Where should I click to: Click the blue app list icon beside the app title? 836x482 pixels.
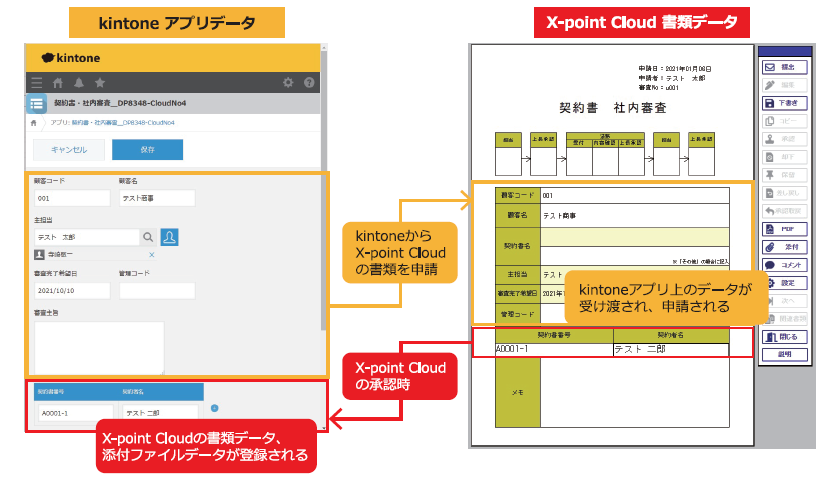tap(37, 104)
